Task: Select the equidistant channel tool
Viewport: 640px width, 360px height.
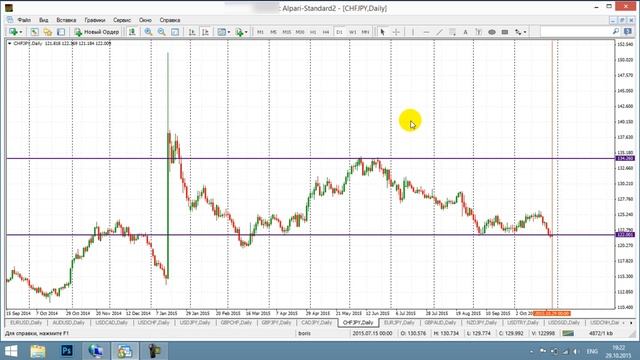Action: click(452, 32)
